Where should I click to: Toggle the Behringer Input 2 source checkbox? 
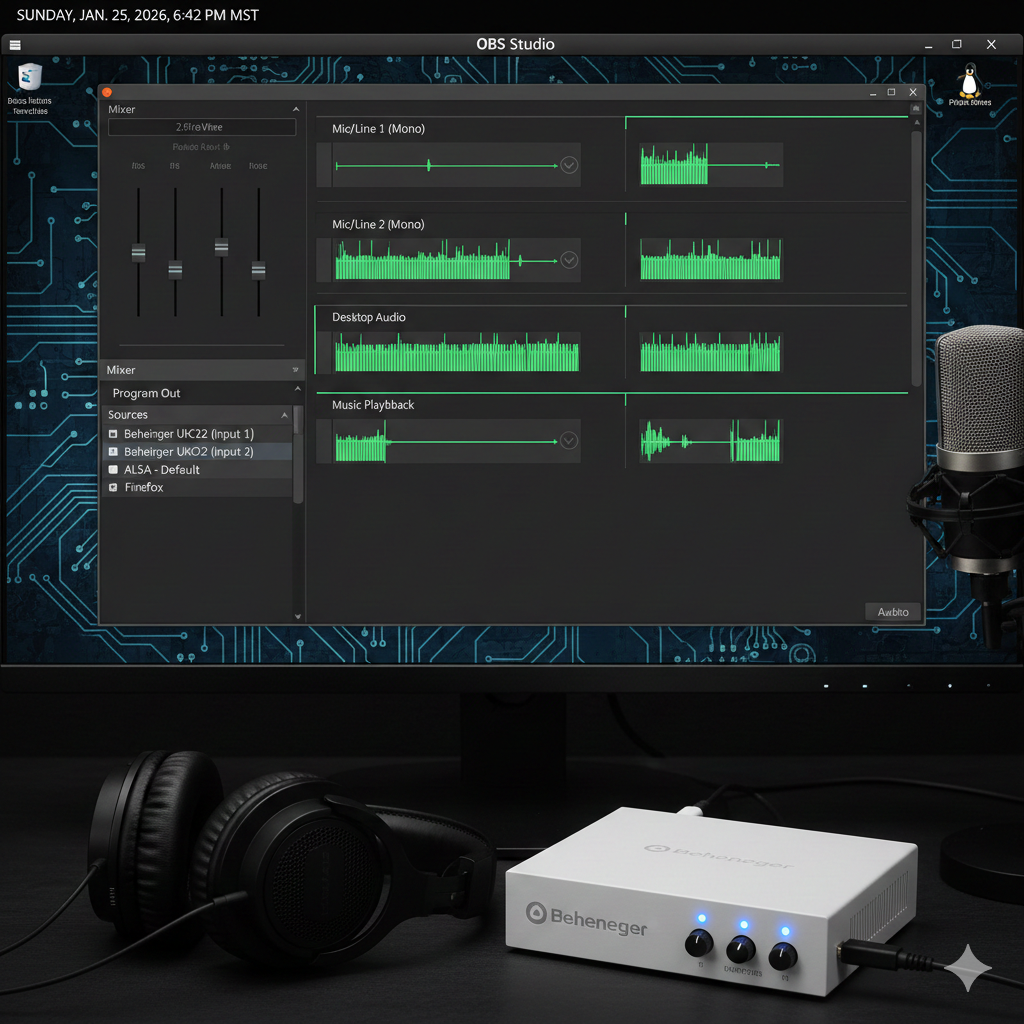click(x=113, y=452)
